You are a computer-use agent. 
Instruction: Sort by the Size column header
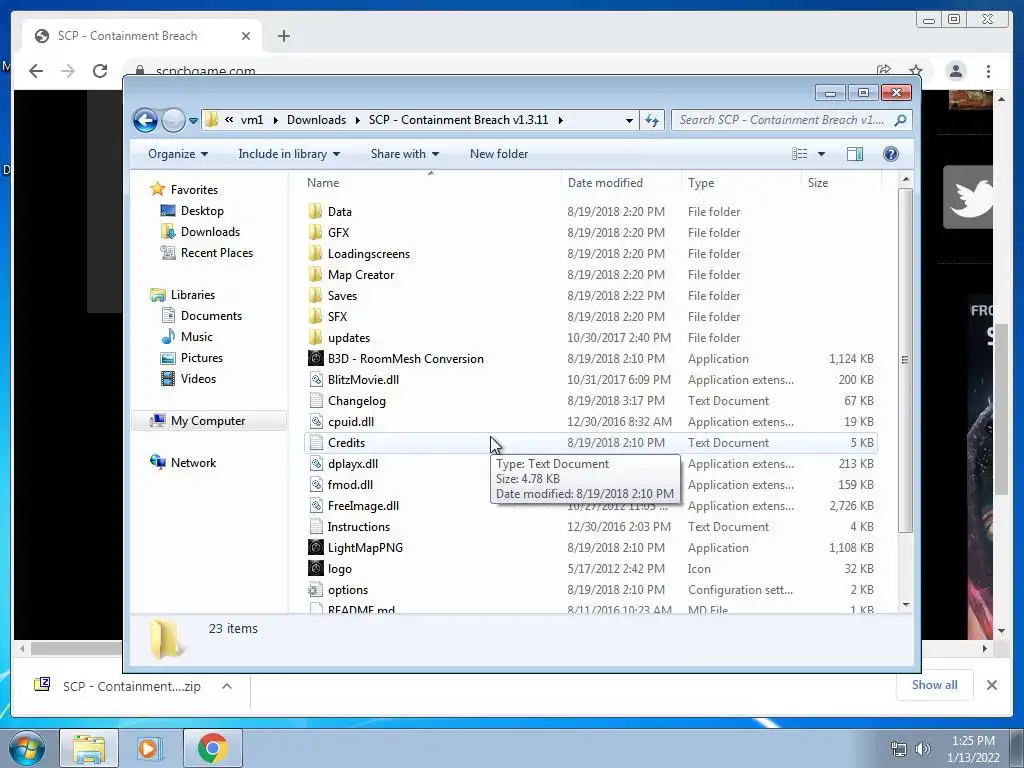click(x=818, y=183)
